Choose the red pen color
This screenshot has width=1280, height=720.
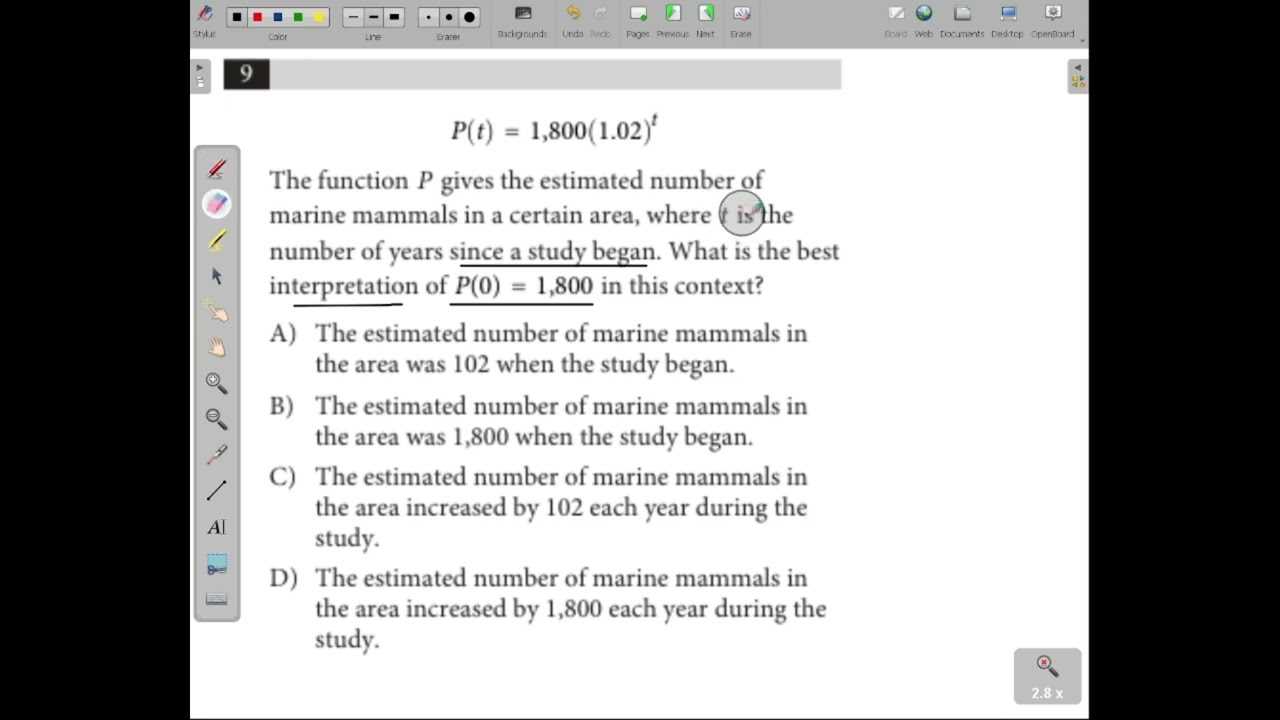[257, 17]
